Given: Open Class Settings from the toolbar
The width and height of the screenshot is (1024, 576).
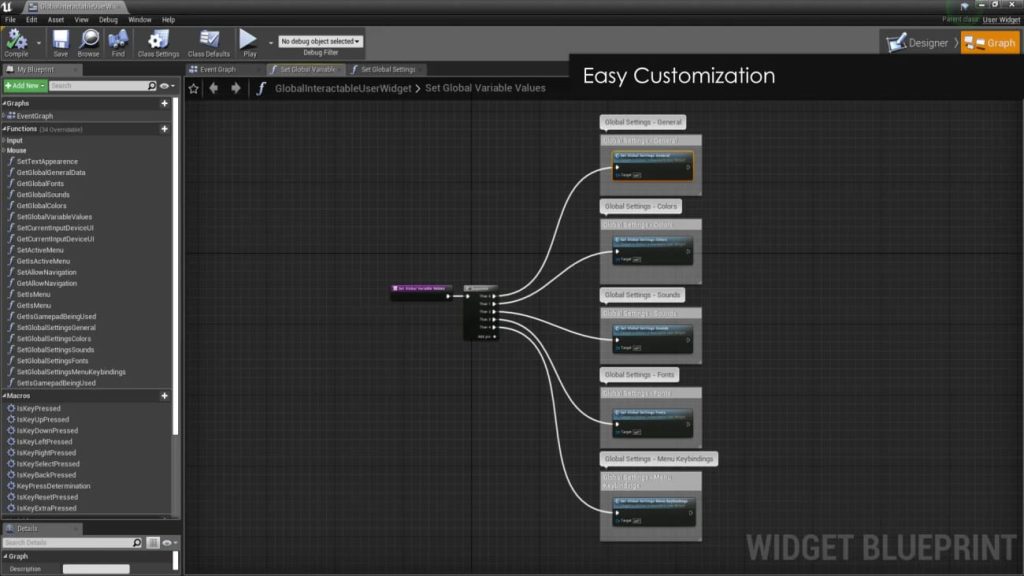Looking at the screenshot, I should point(158,42).
